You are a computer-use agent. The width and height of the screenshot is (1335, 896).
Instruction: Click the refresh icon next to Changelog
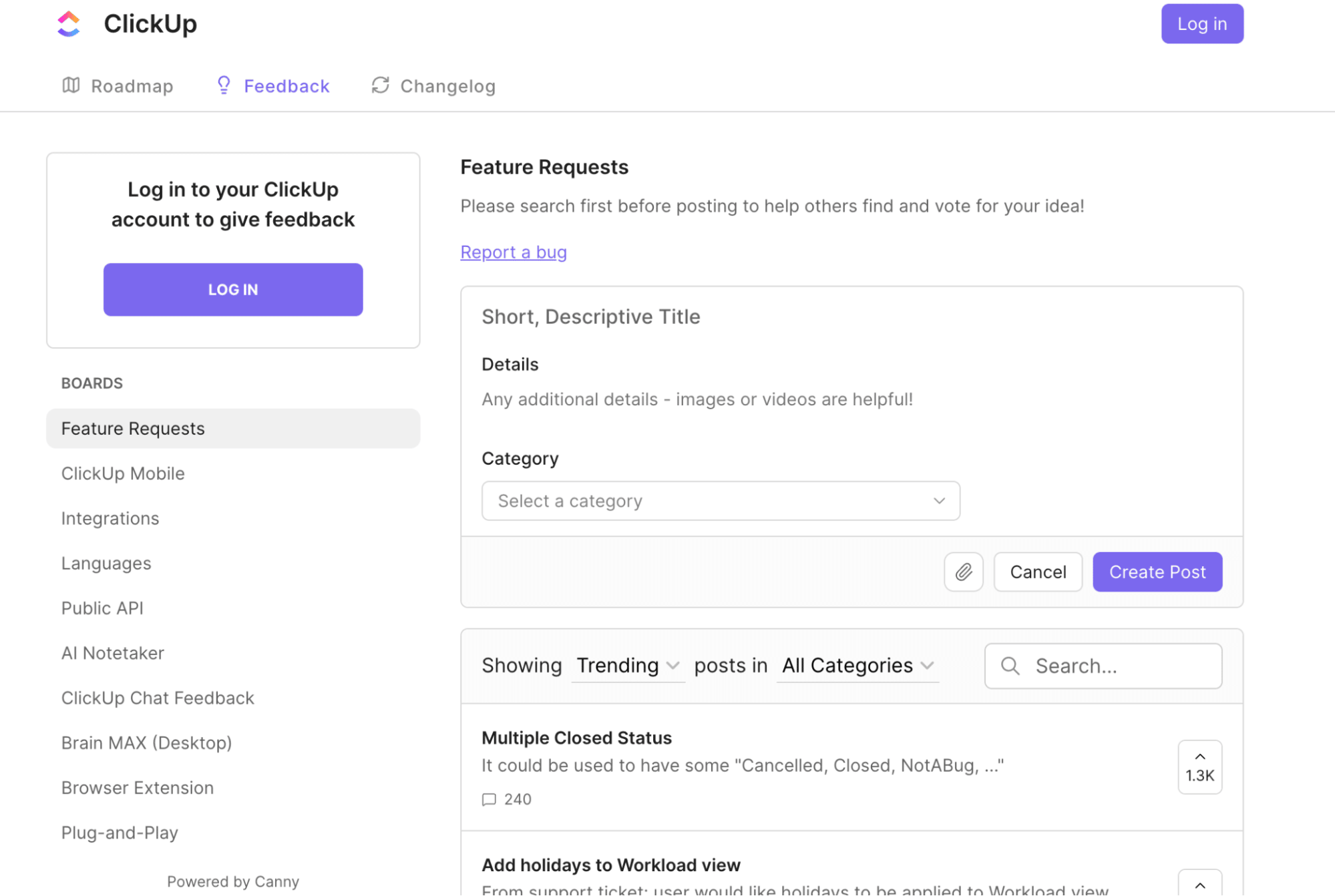379,85
